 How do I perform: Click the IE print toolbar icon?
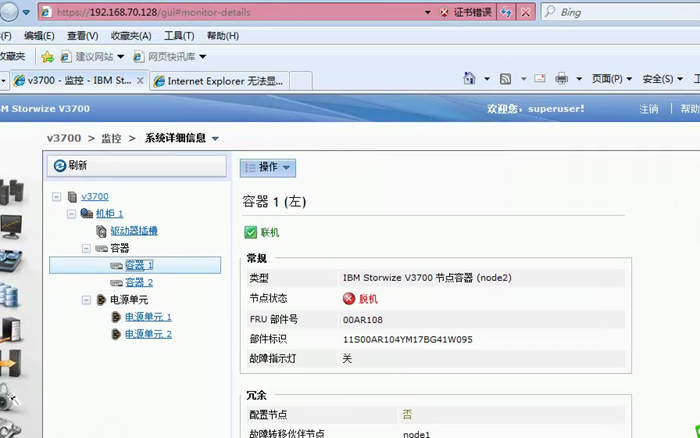pos(562,79)
